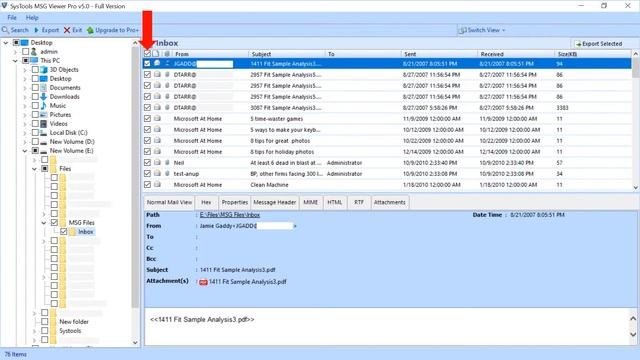
Task: Check the admin checkbox in tree
Action: [25, 51]
